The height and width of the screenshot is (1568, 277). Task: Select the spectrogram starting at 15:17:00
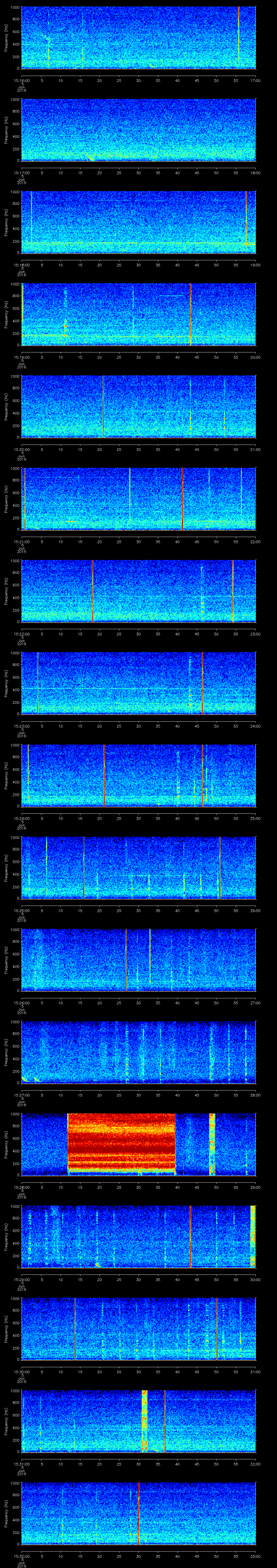click(138, 130)
